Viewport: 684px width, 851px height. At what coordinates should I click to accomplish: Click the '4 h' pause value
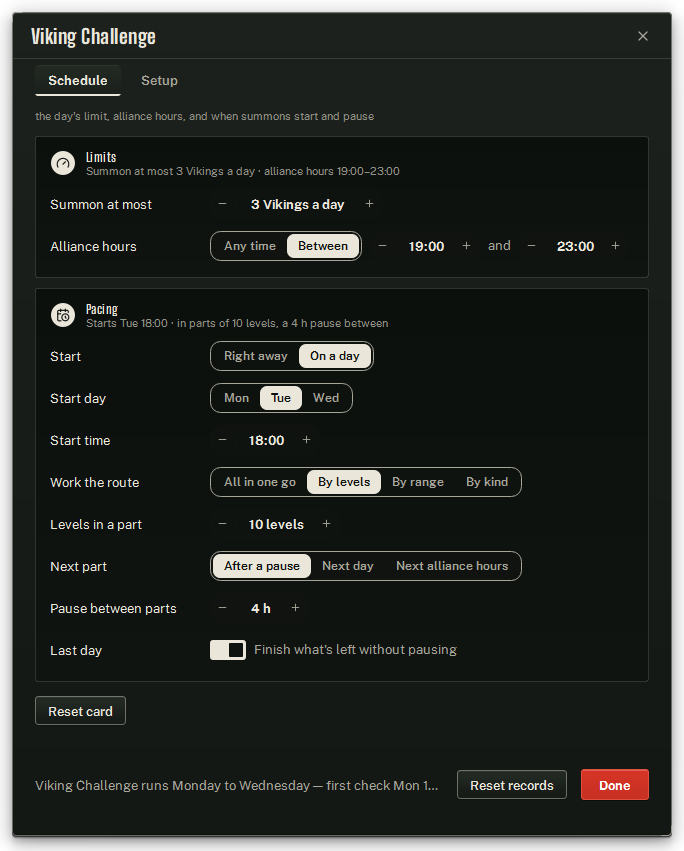tap(261, 608)
